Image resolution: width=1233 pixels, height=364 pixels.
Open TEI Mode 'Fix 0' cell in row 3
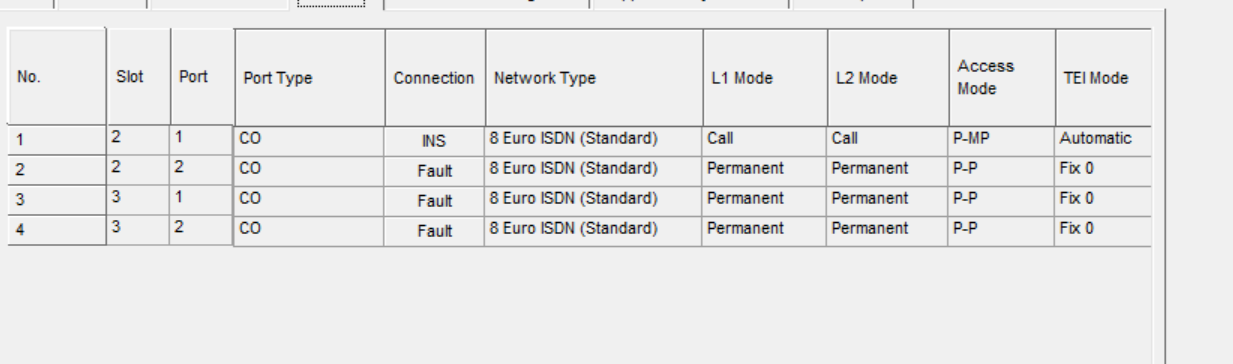click(1103, 200)
